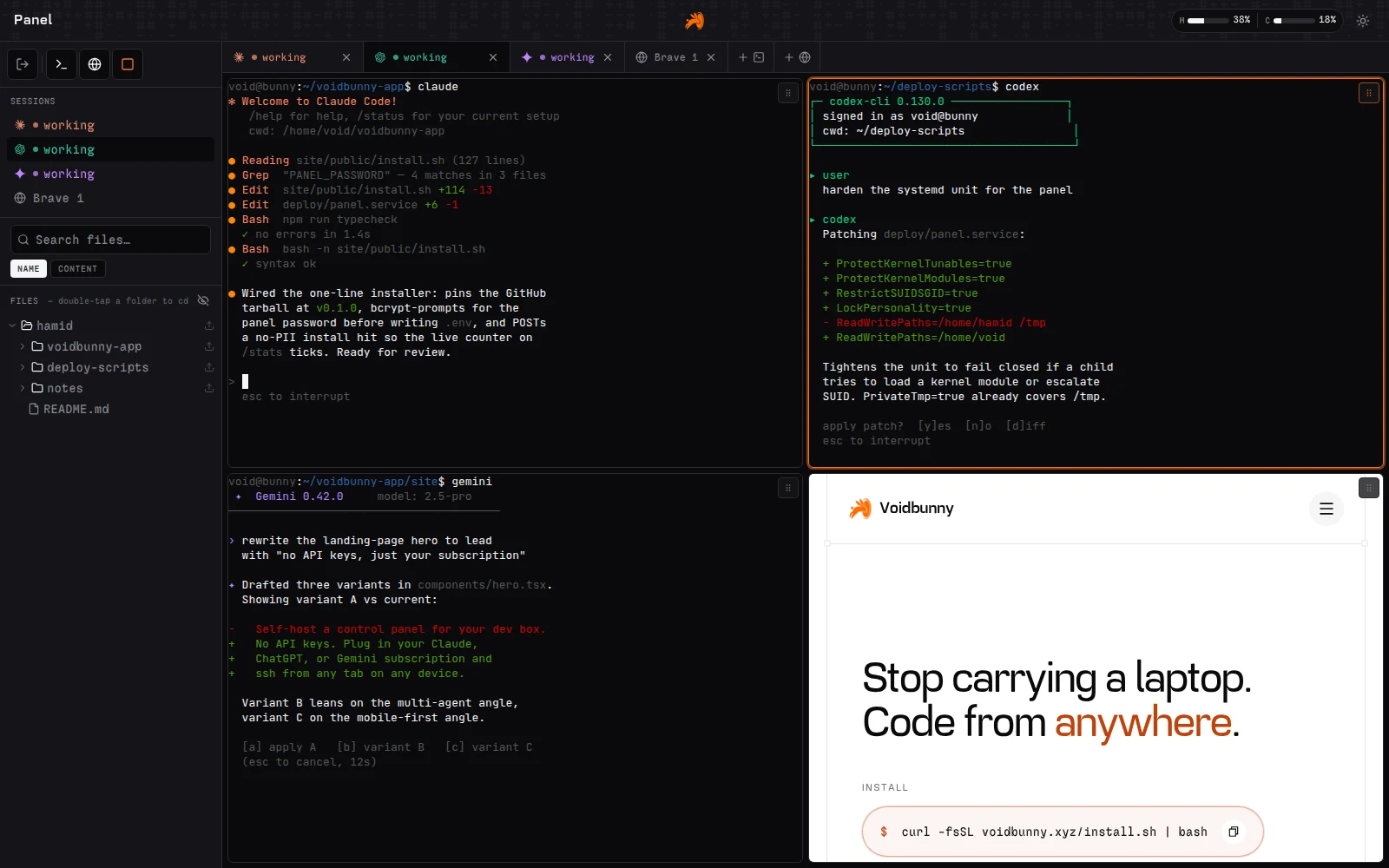
Task: Toggle hidden files eye icon
Action: (x=203, y=300)
